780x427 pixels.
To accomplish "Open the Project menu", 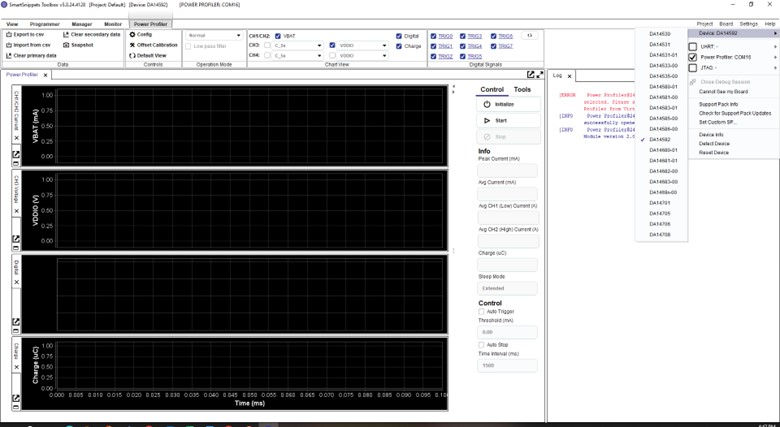I will 704,24.
